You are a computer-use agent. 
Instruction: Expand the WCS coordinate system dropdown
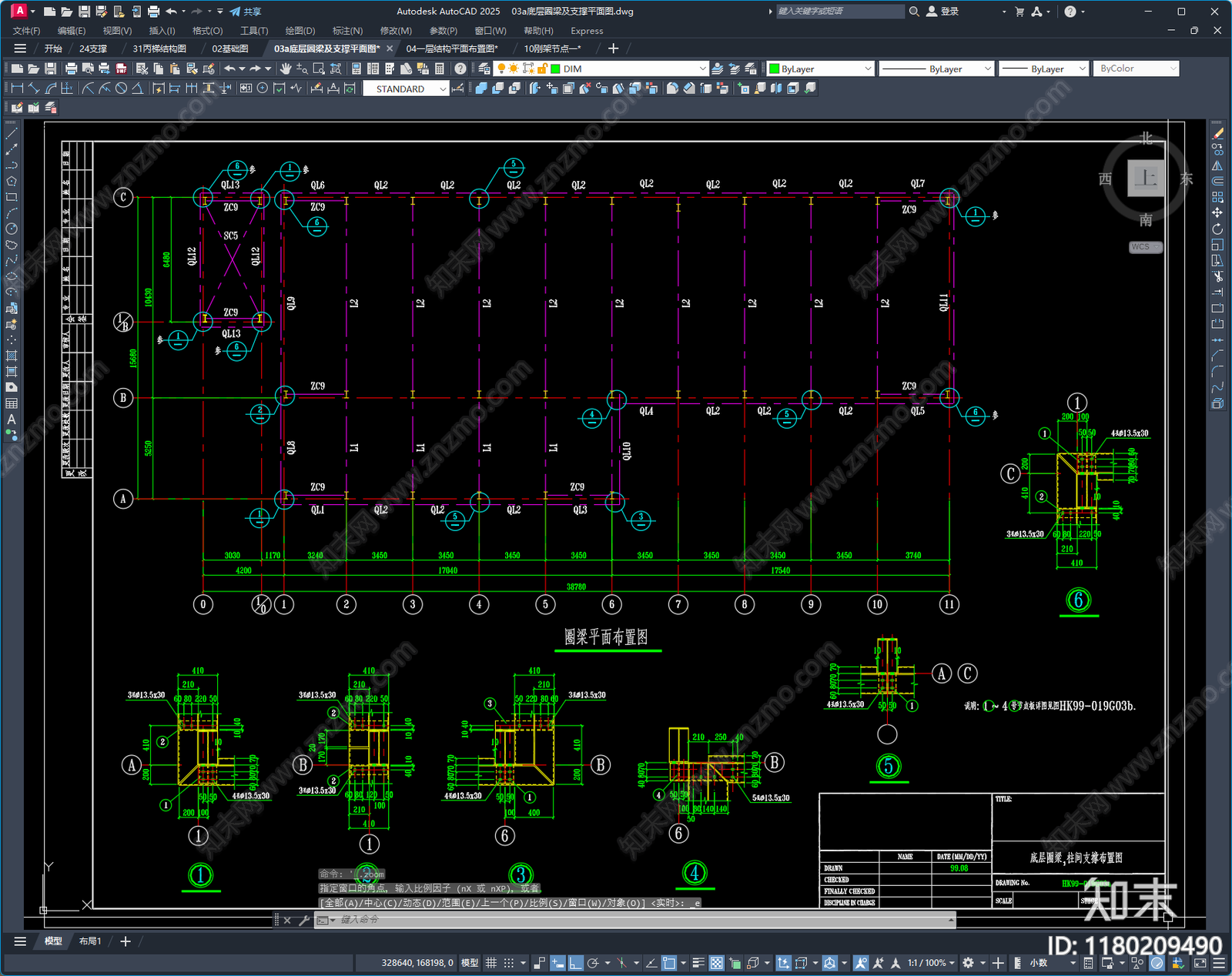[1146, 247]
